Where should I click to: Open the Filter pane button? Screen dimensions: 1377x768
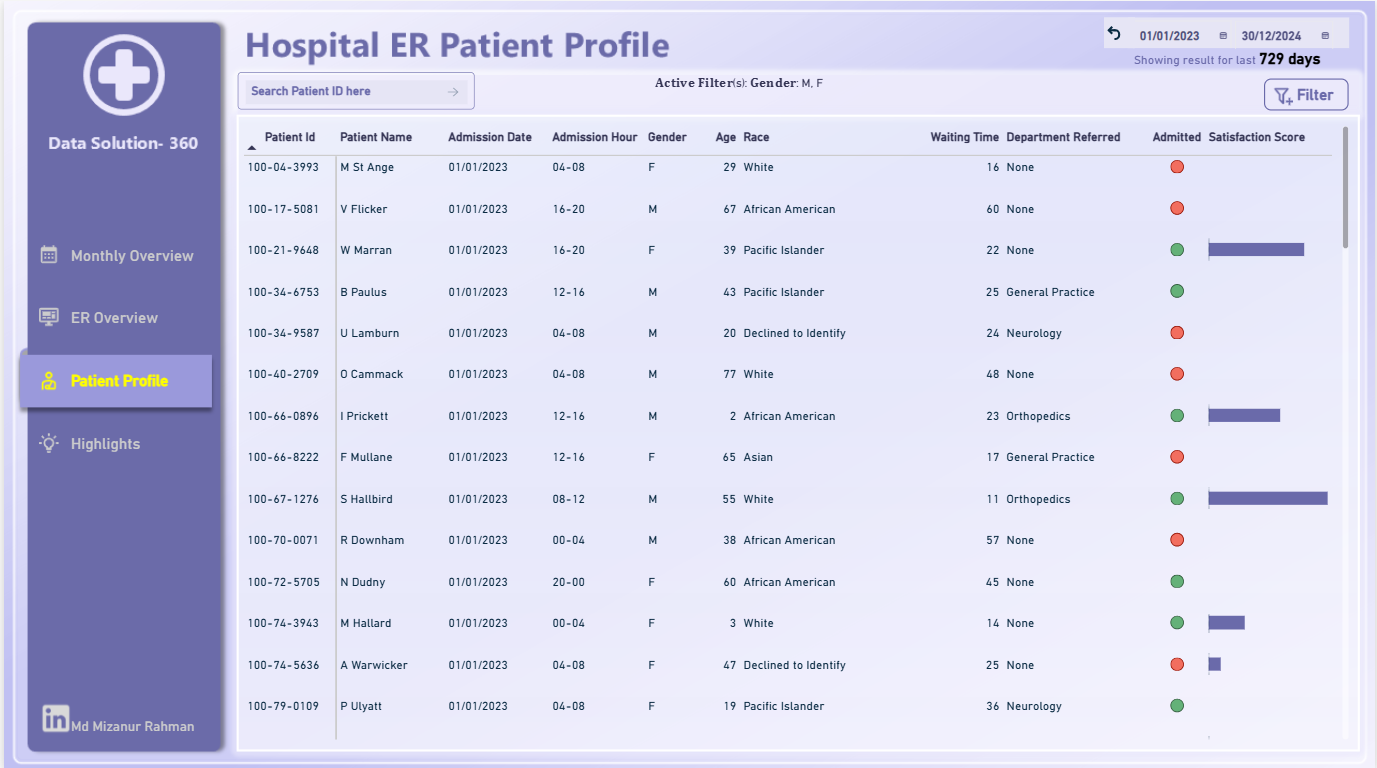(x=1306, y=95)
